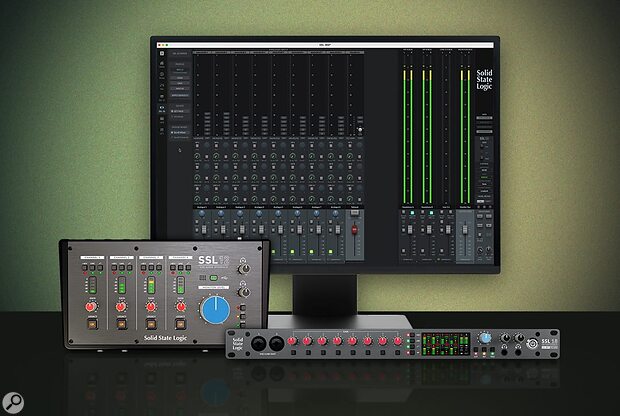Grab the fader on the highlighted monitor strip

pyautogui.click(x=465, y=229)
